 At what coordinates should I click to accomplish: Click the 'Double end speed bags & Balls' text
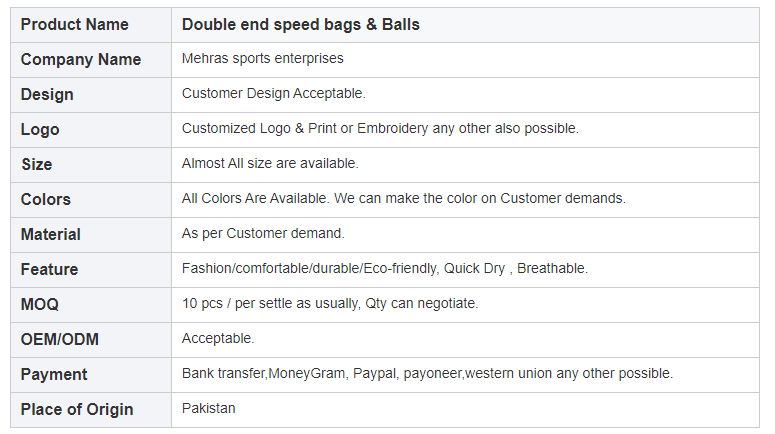(300, 25)
